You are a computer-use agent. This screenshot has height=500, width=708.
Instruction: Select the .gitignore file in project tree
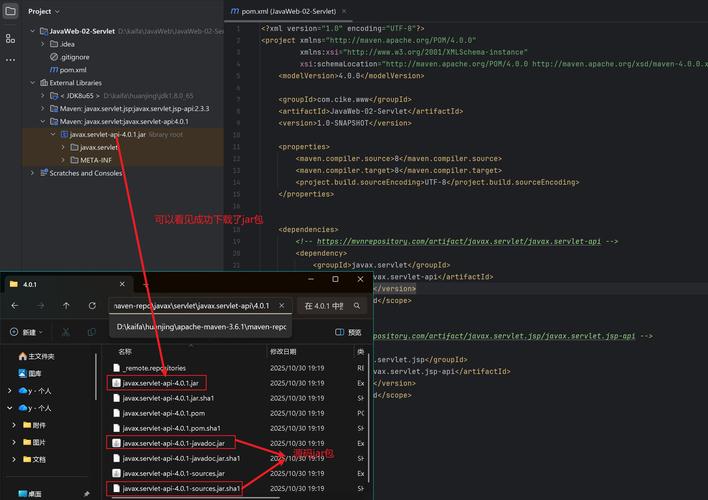pos(74,57)
